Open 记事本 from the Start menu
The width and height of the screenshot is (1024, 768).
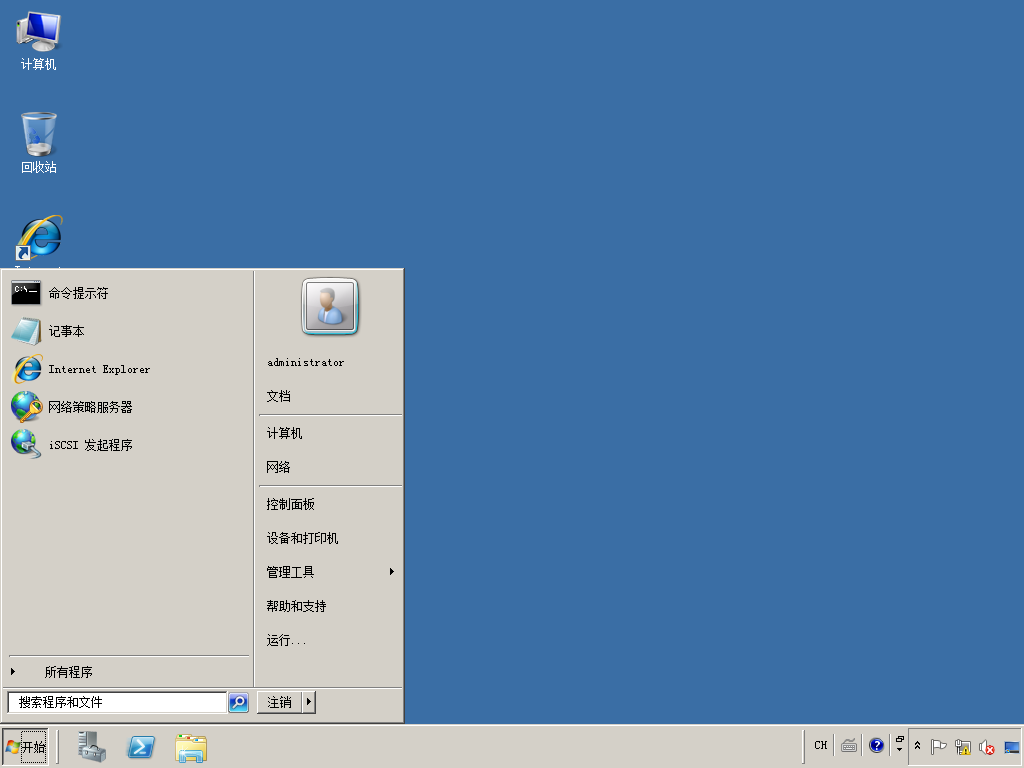coord(128,331)
